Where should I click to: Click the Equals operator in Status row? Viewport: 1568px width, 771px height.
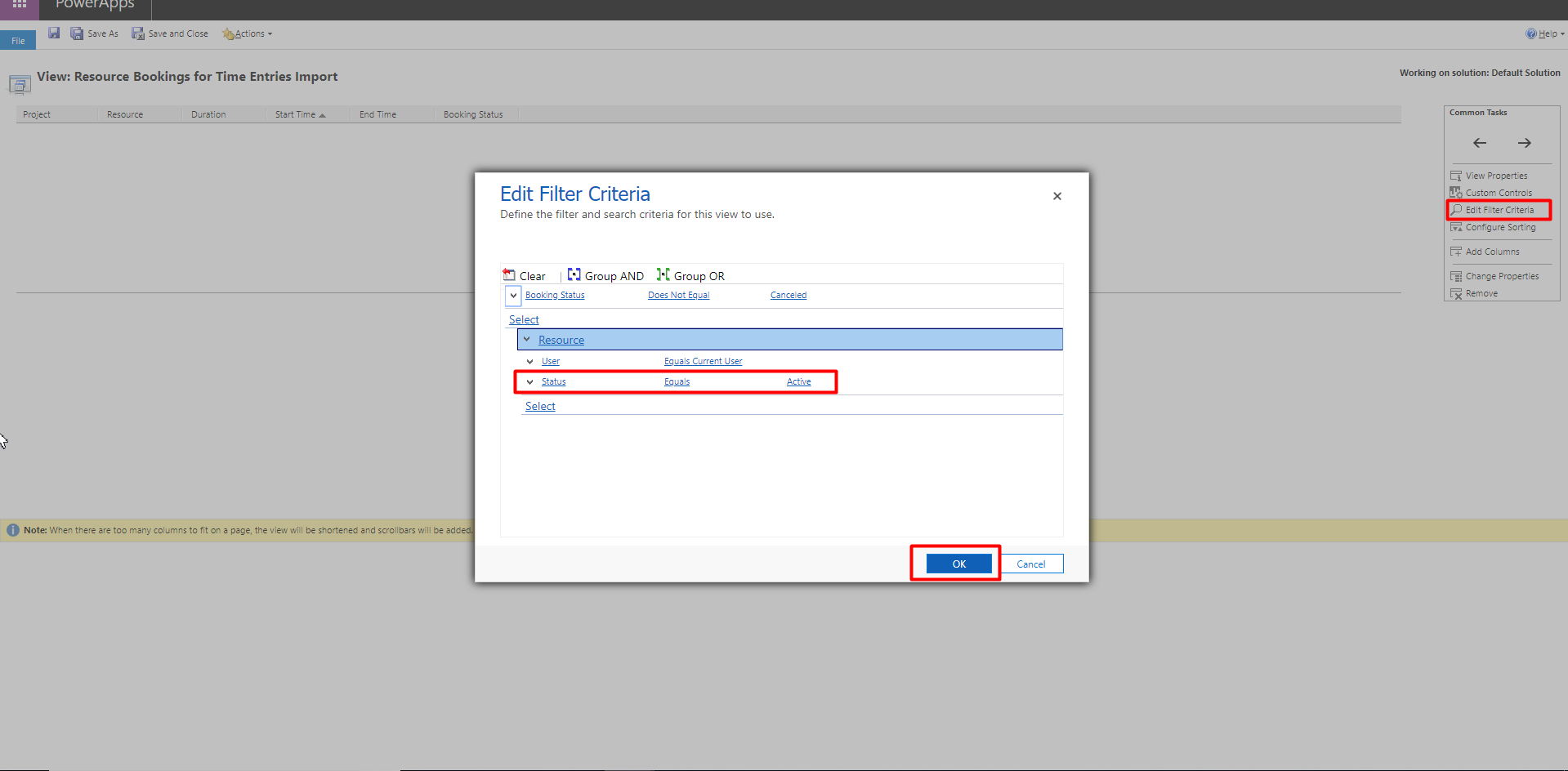click(x=677, y=381)
